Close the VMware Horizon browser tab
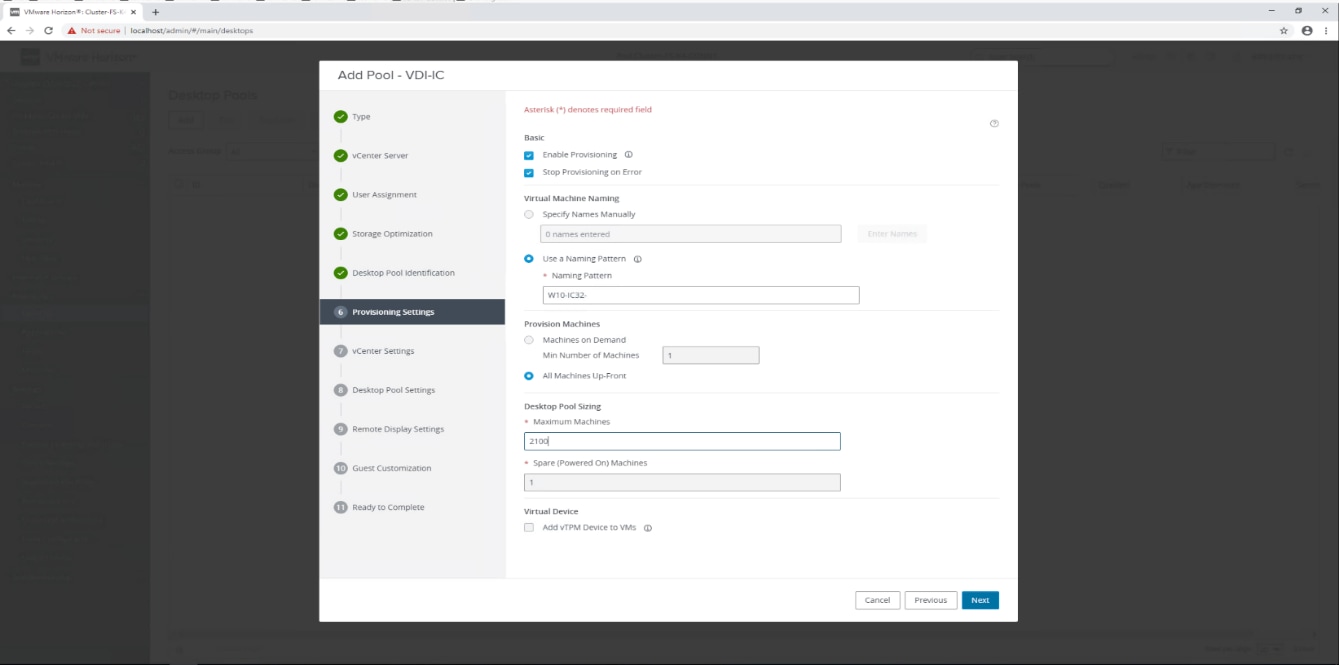This screenshot has height=665, width=1339. click(x=134, y=11)
